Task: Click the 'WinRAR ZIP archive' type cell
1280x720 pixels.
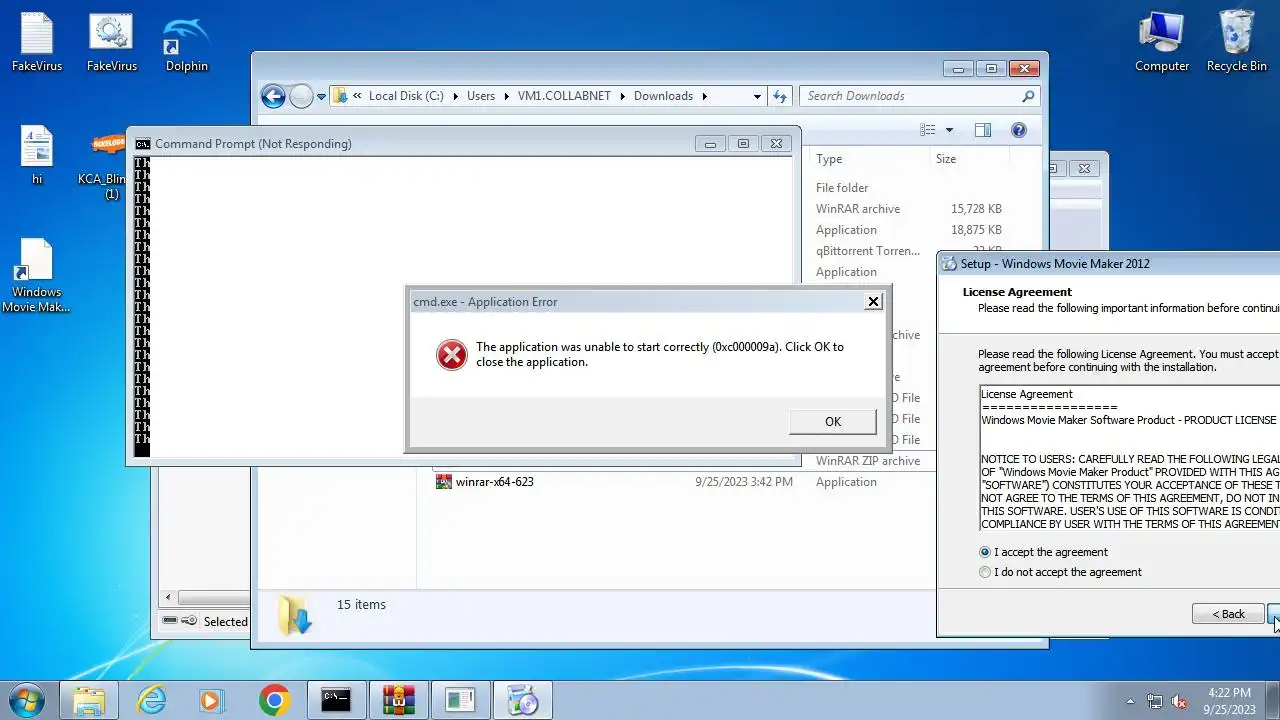Action: coord(868,461)
